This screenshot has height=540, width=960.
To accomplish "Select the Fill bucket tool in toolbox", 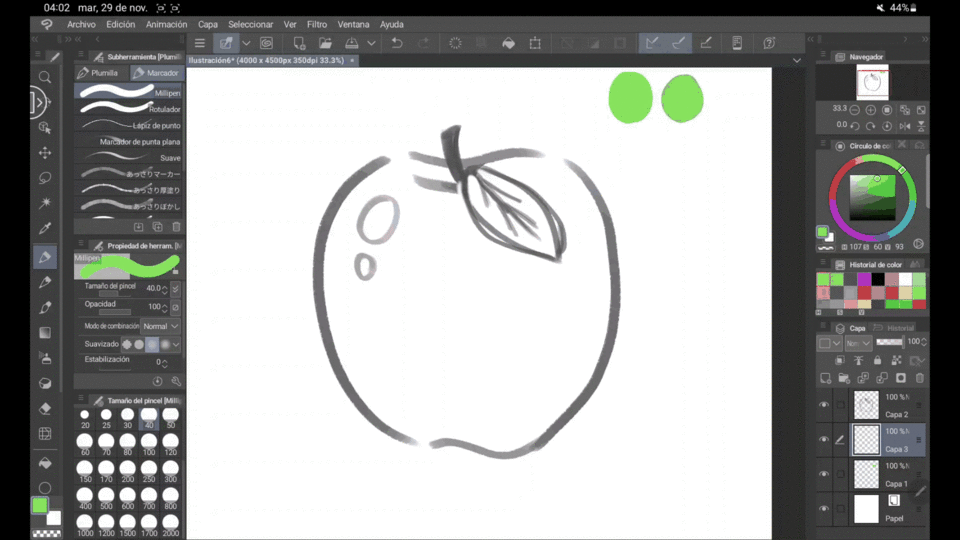I will 45,463.
